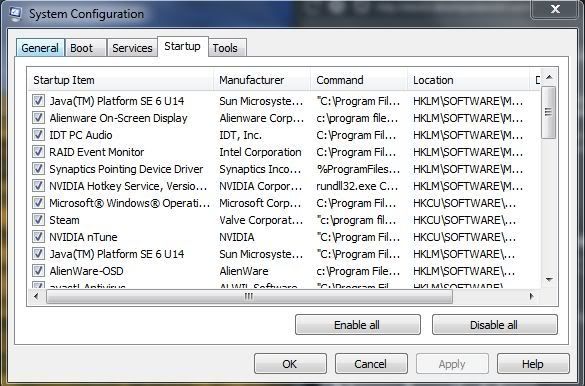
Task: Uncheck the Microsoft Windows Operating item
Action: click(38, 203)
